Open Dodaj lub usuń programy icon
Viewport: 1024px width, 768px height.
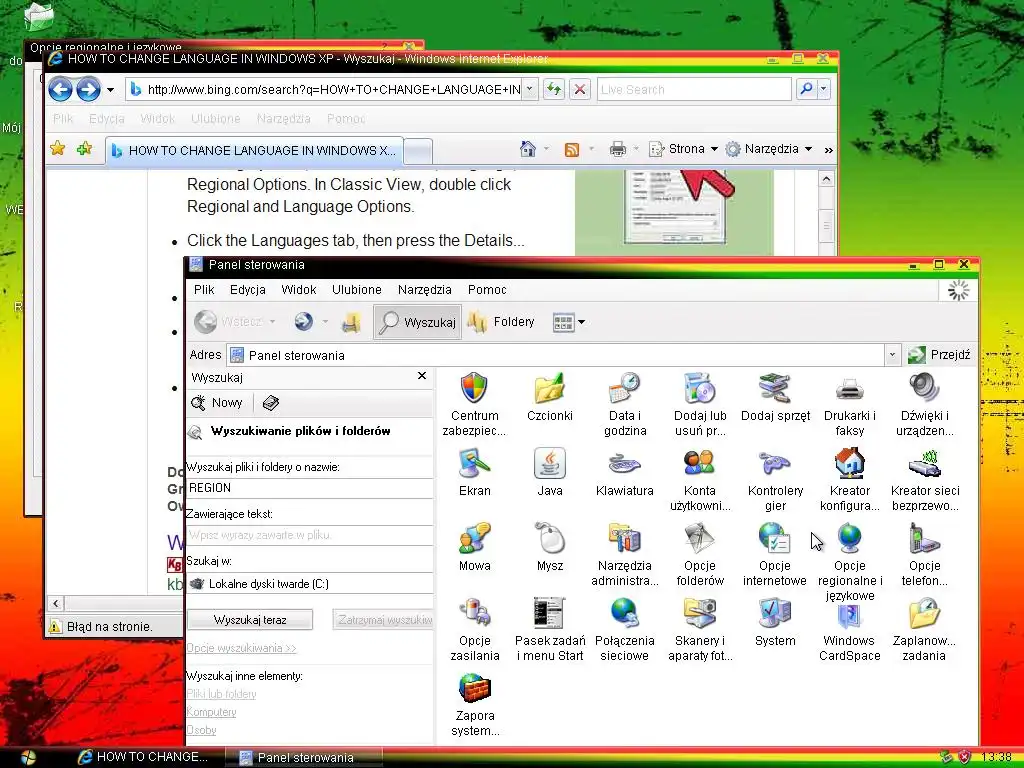point(699,403)
